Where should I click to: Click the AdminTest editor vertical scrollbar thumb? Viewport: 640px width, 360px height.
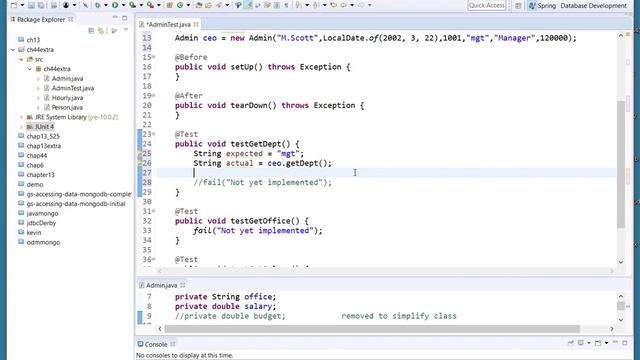621,163
